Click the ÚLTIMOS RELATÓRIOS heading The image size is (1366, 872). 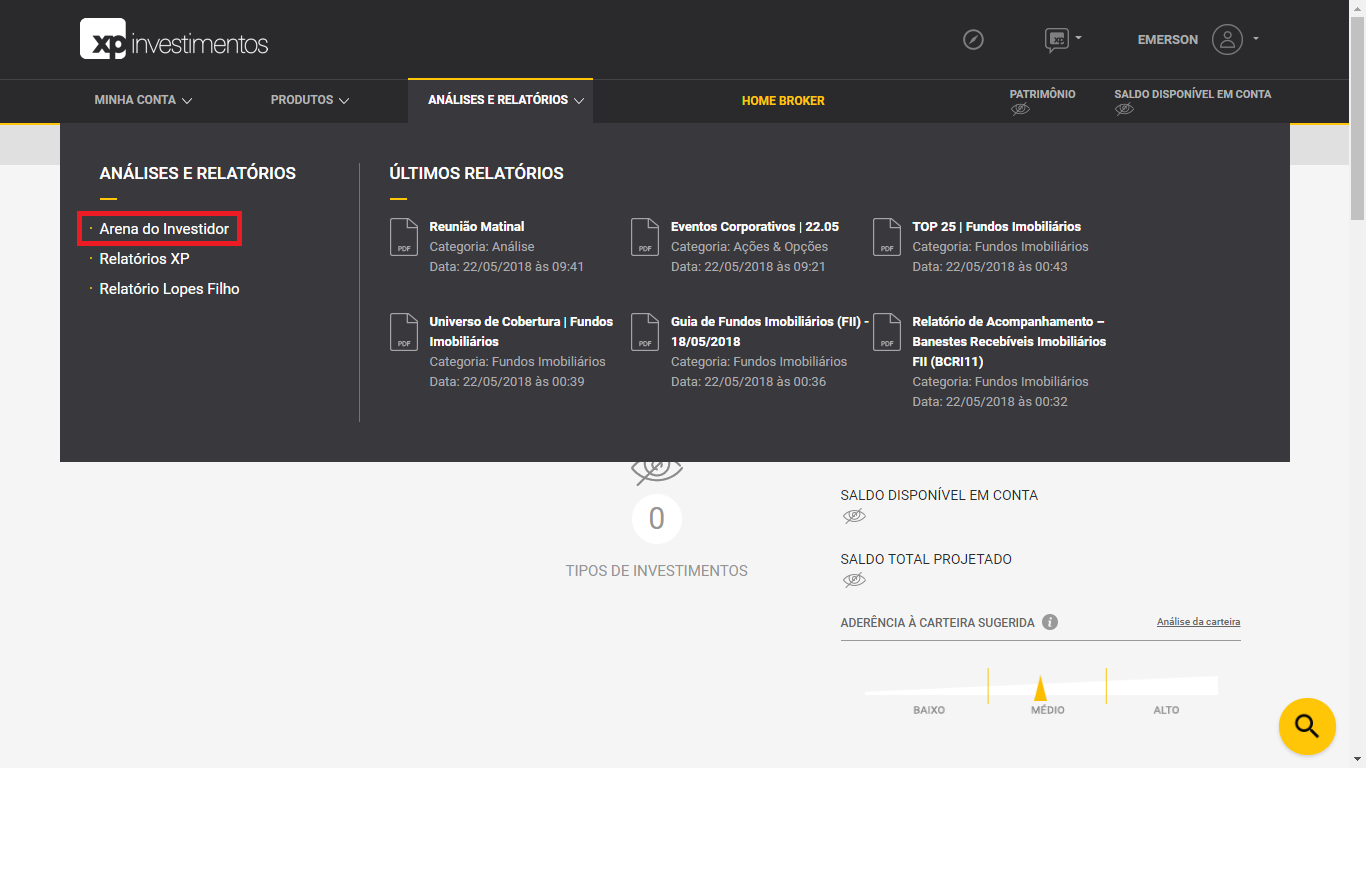tap(476, 173)
